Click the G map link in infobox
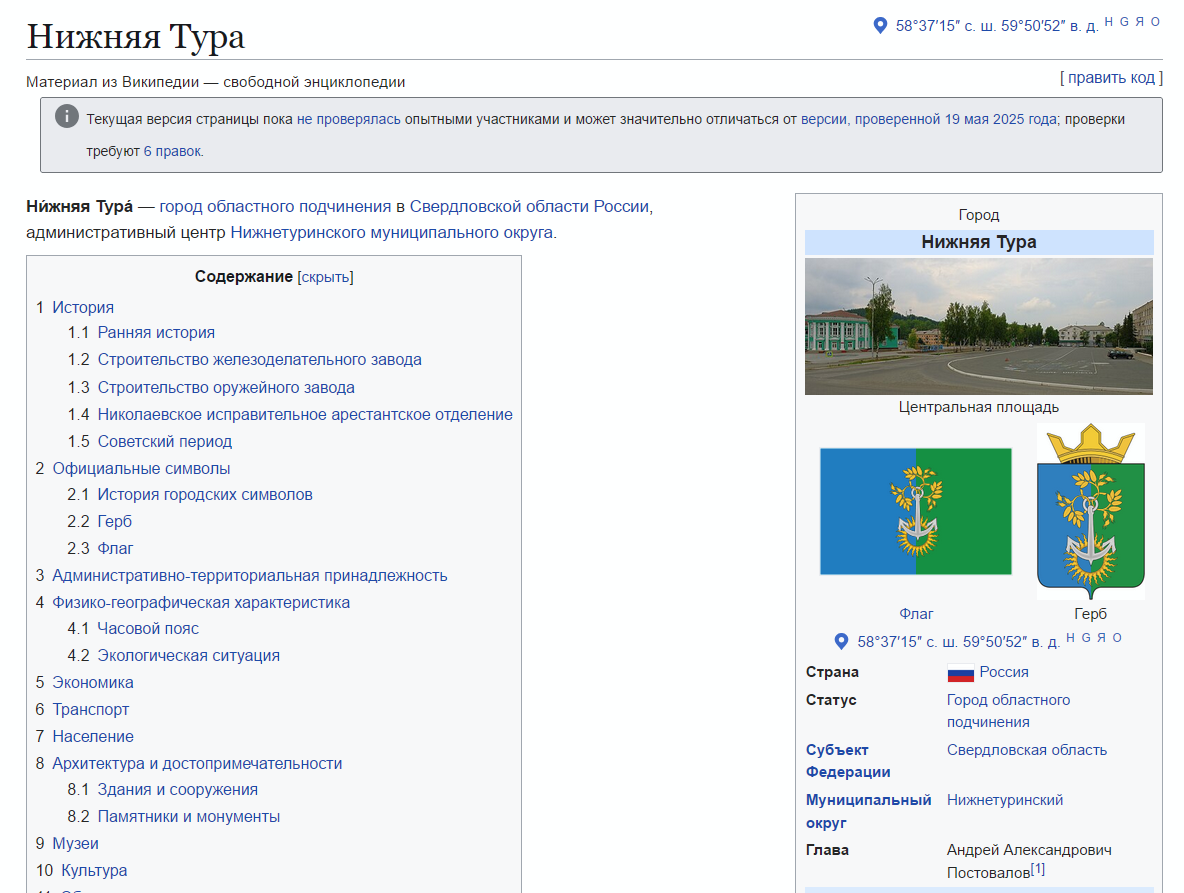The height and width of the screenshot is (893, 1184). (1086, 638)
